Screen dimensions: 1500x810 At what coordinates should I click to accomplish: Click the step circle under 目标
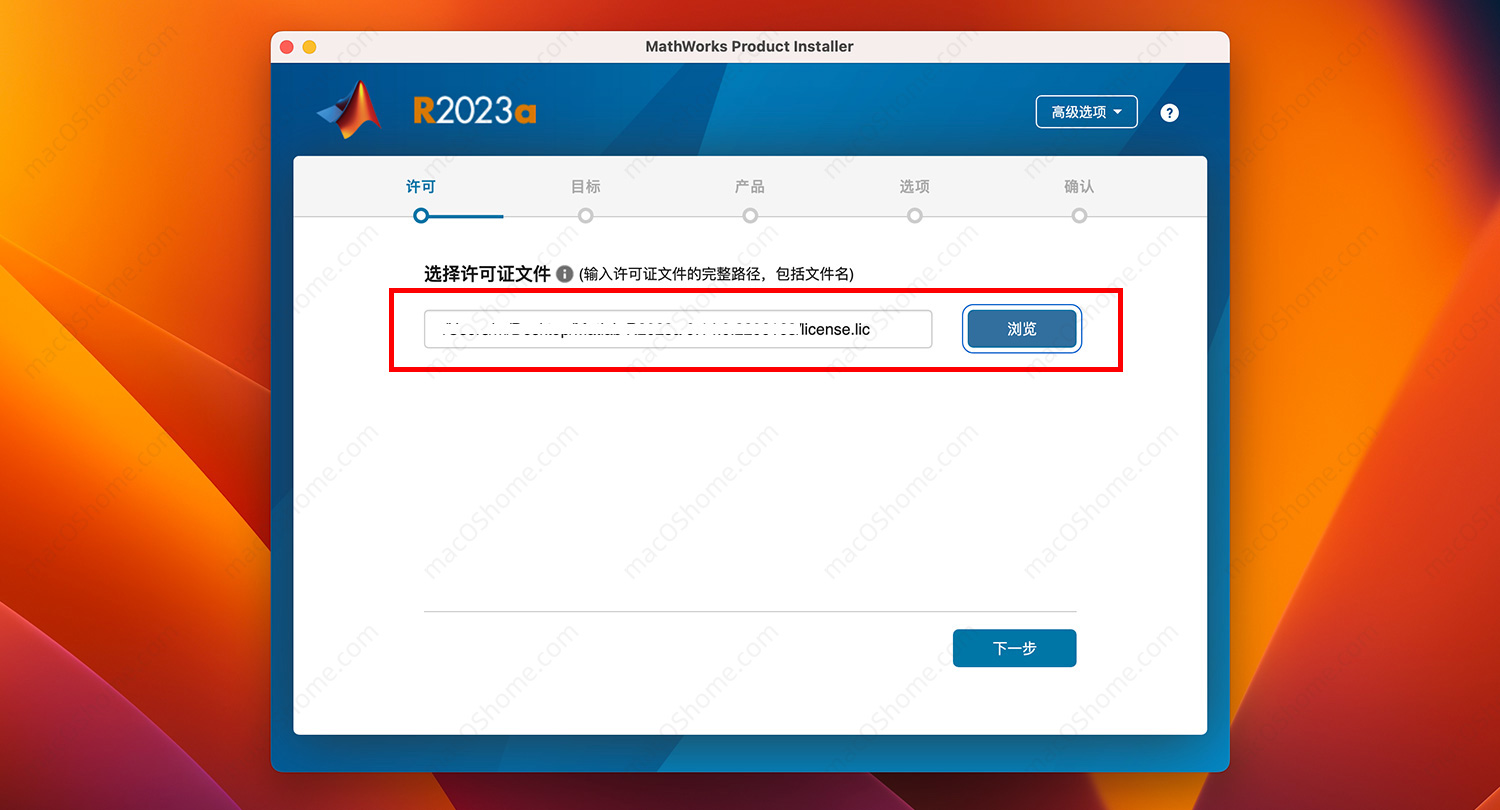pyautogui.click(x=585, y=215)
